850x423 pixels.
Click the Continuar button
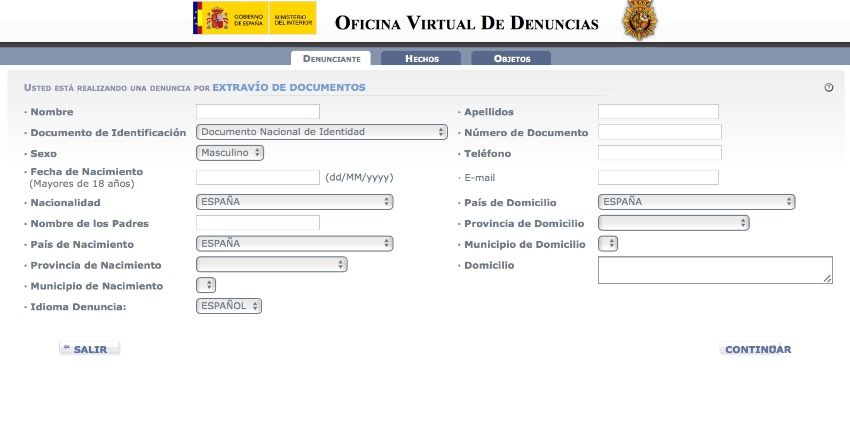757,350
